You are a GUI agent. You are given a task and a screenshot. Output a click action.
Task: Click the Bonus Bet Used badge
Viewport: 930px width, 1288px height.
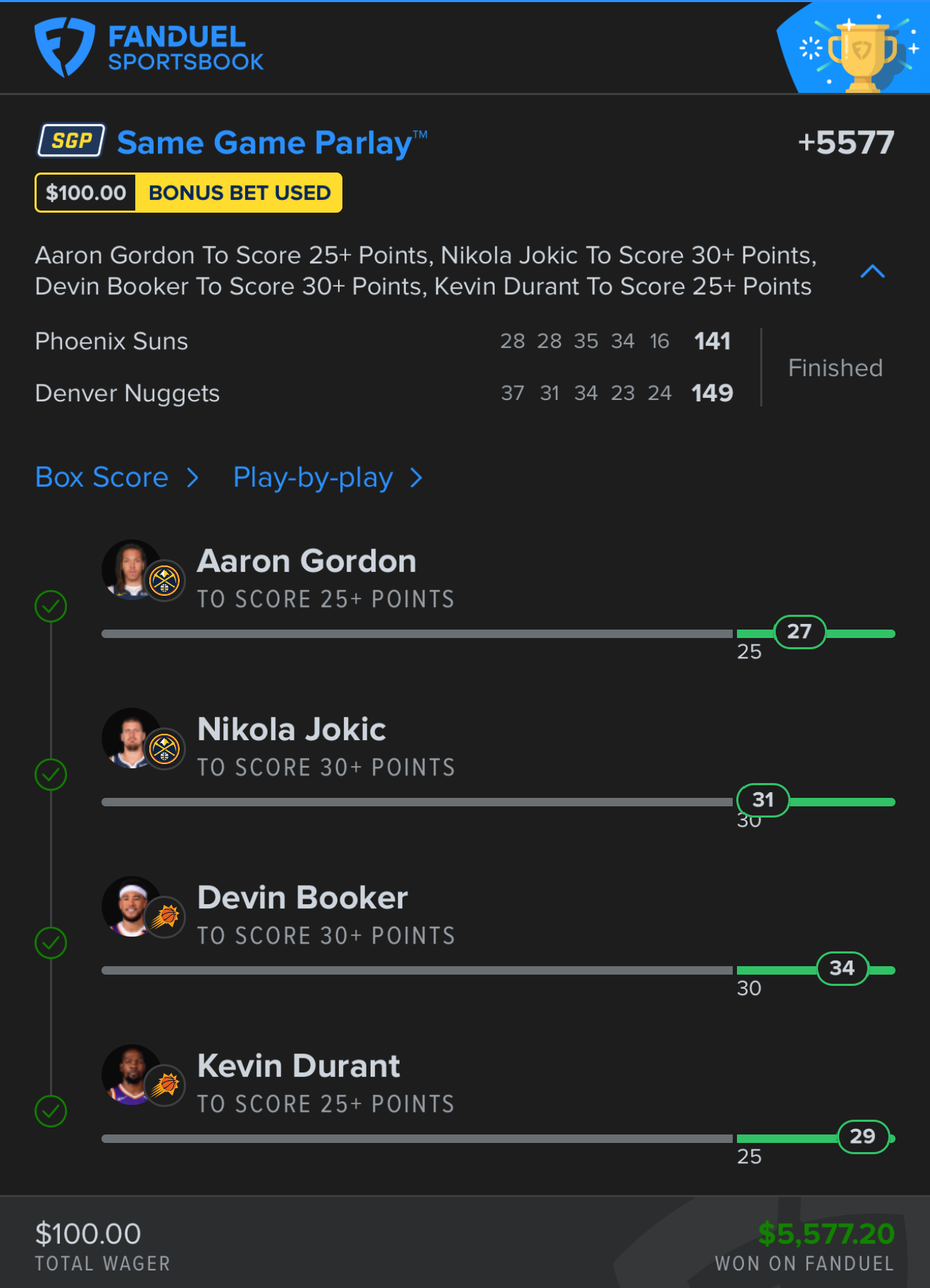click(x=189, y=192)
